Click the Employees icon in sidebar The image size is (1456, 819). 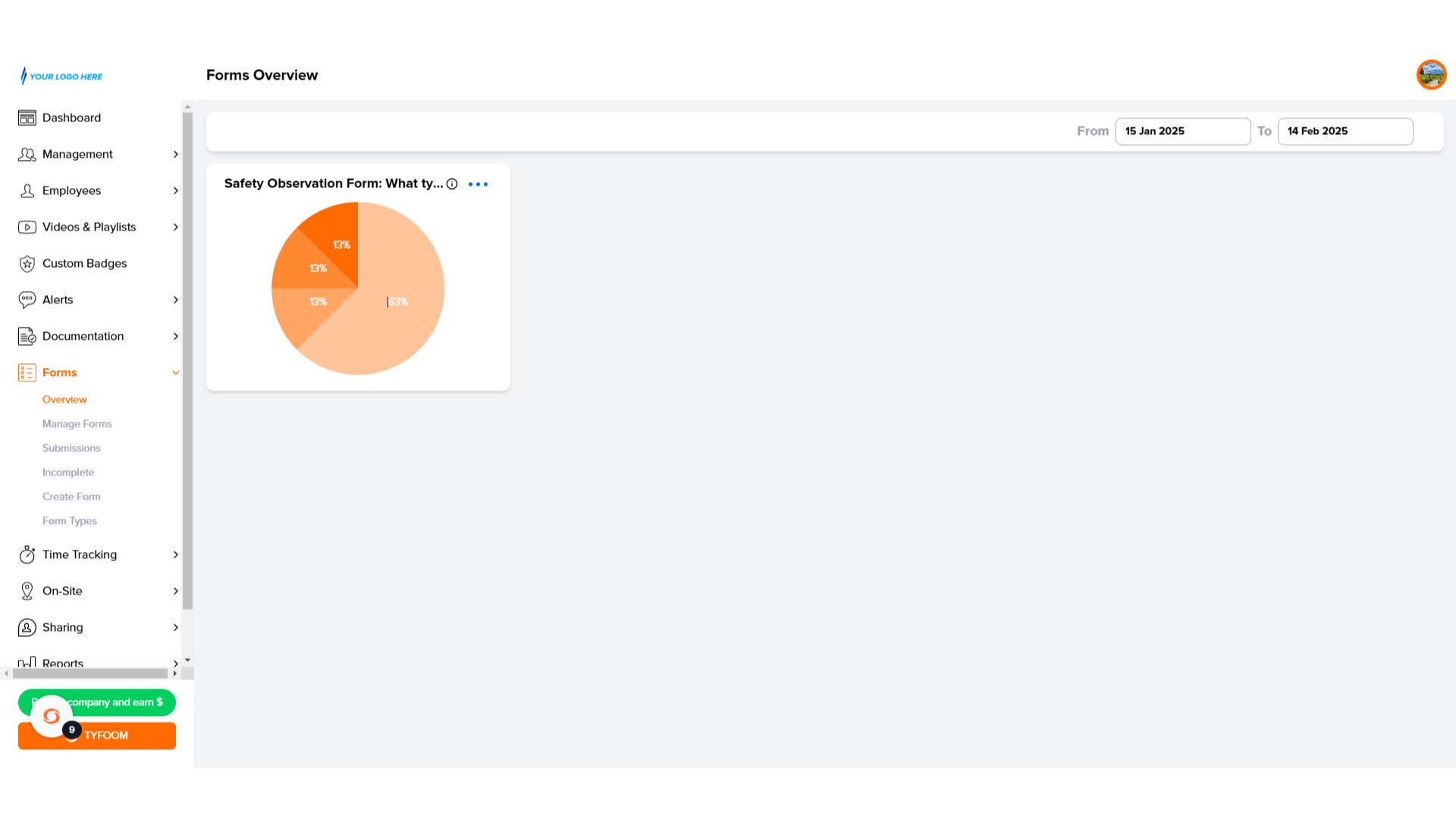pos(27,190)
